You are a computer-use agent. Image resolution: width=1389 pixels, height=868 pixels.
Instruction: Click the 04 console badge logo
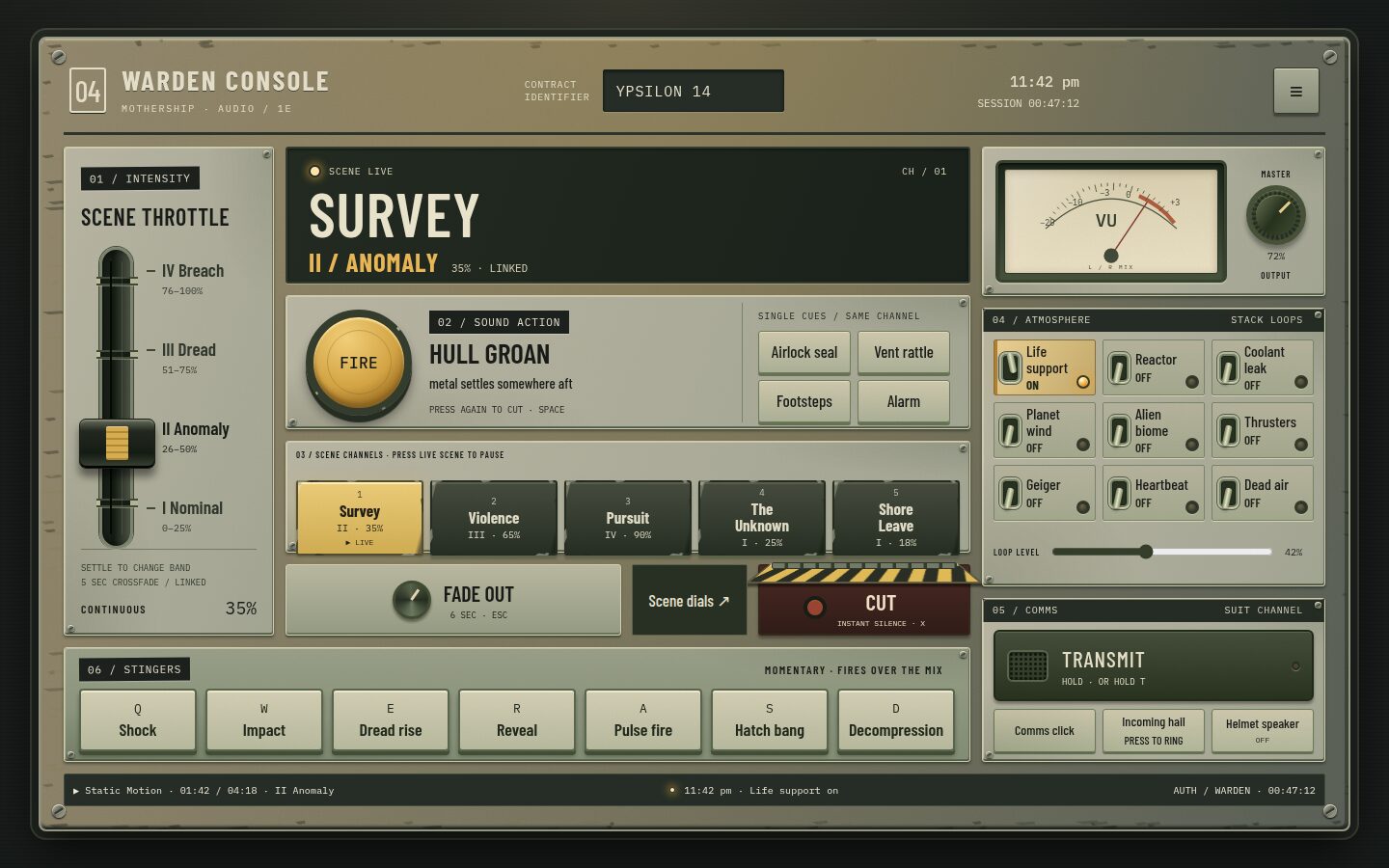[88, 92]
